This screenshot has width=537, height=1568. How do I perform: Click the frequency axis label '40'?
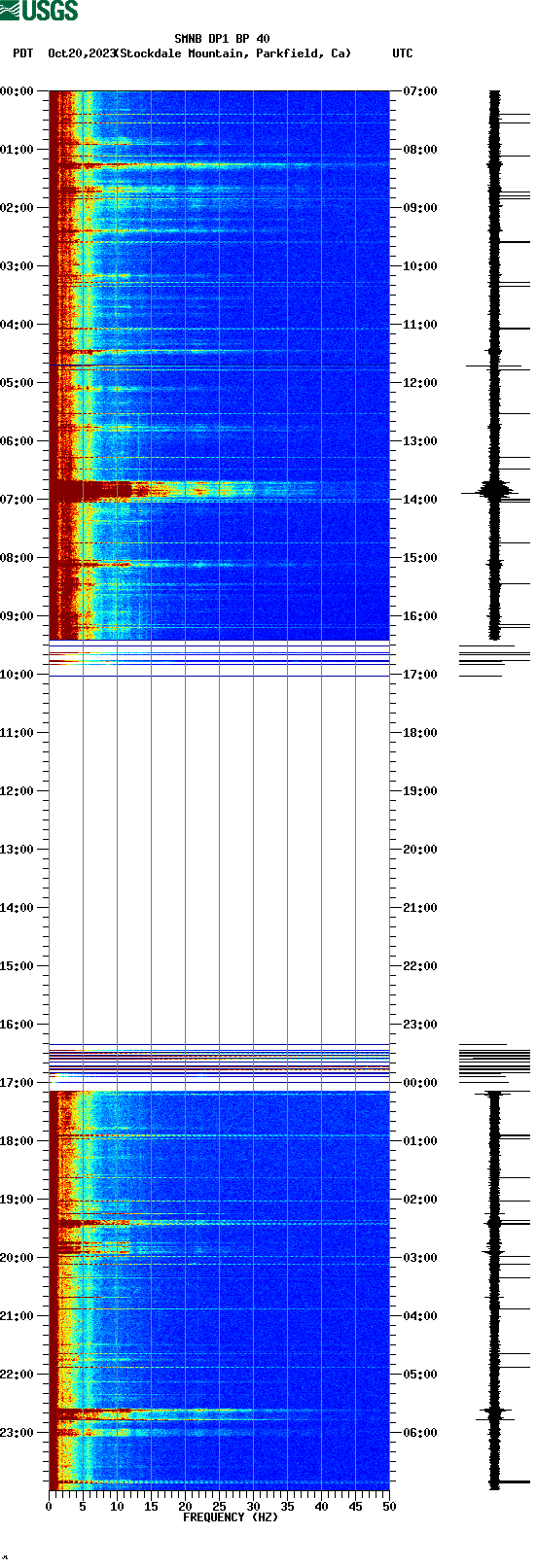pos(321,1507)
